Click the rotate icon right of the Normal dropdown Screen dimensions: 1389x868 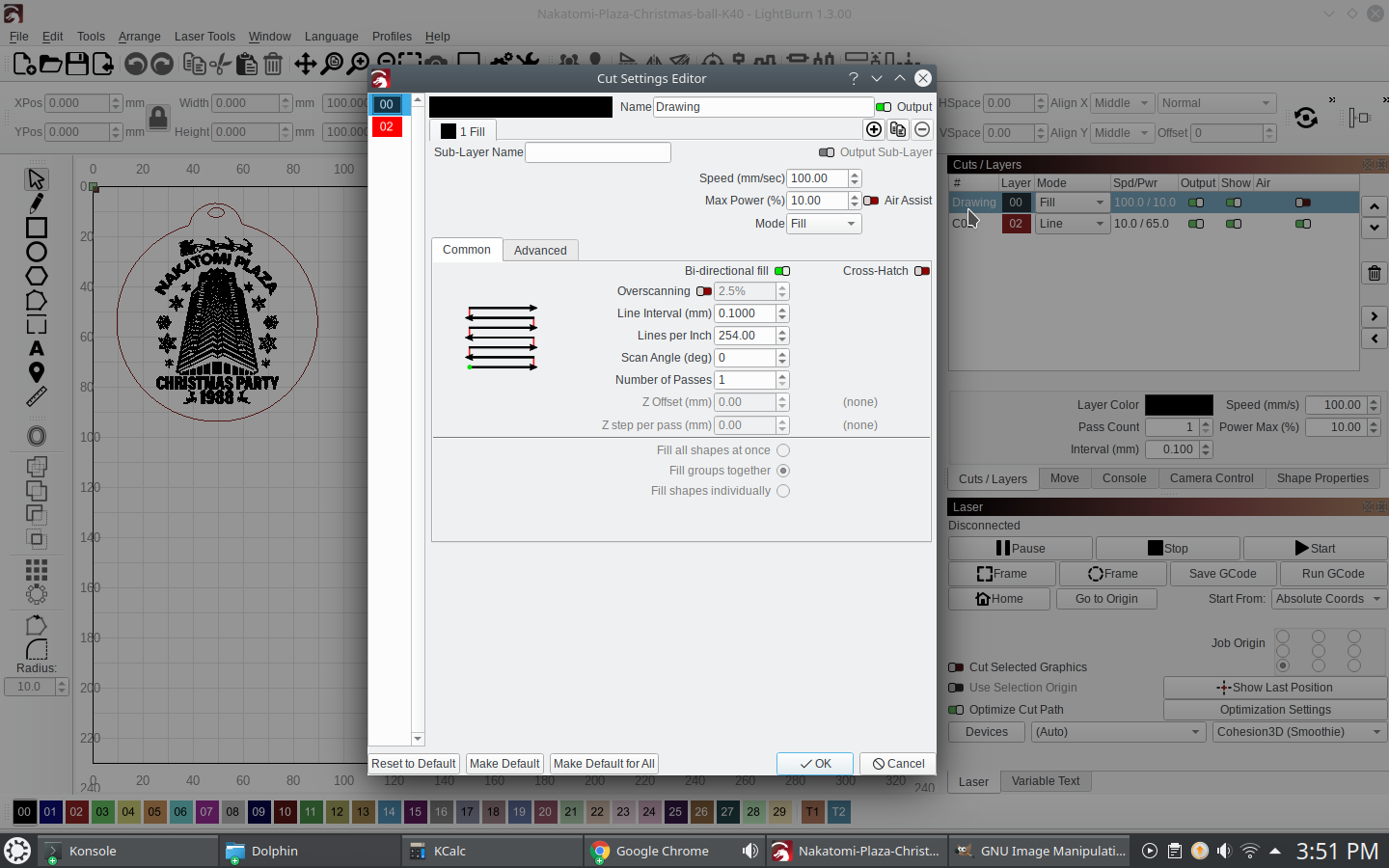pyautogui.click(x=1306, y=118)
